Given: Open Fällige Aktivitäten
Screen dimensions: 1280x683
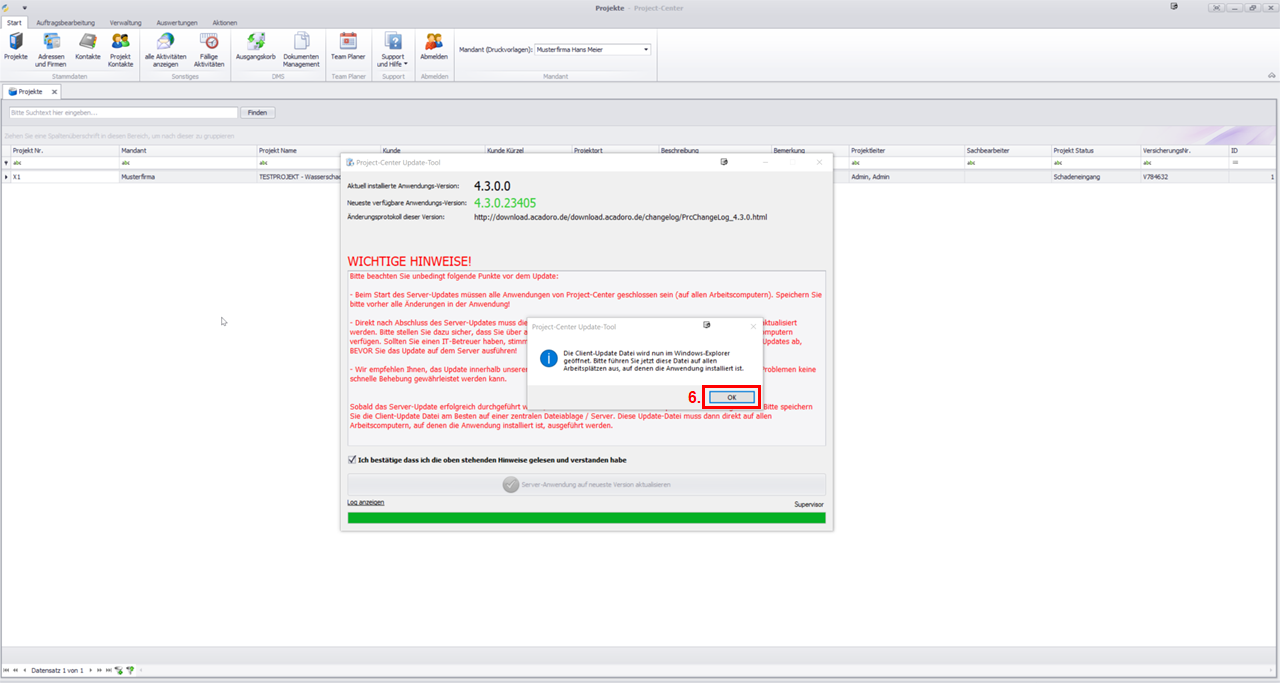Looking at the screenshot, I should (209, 48).
